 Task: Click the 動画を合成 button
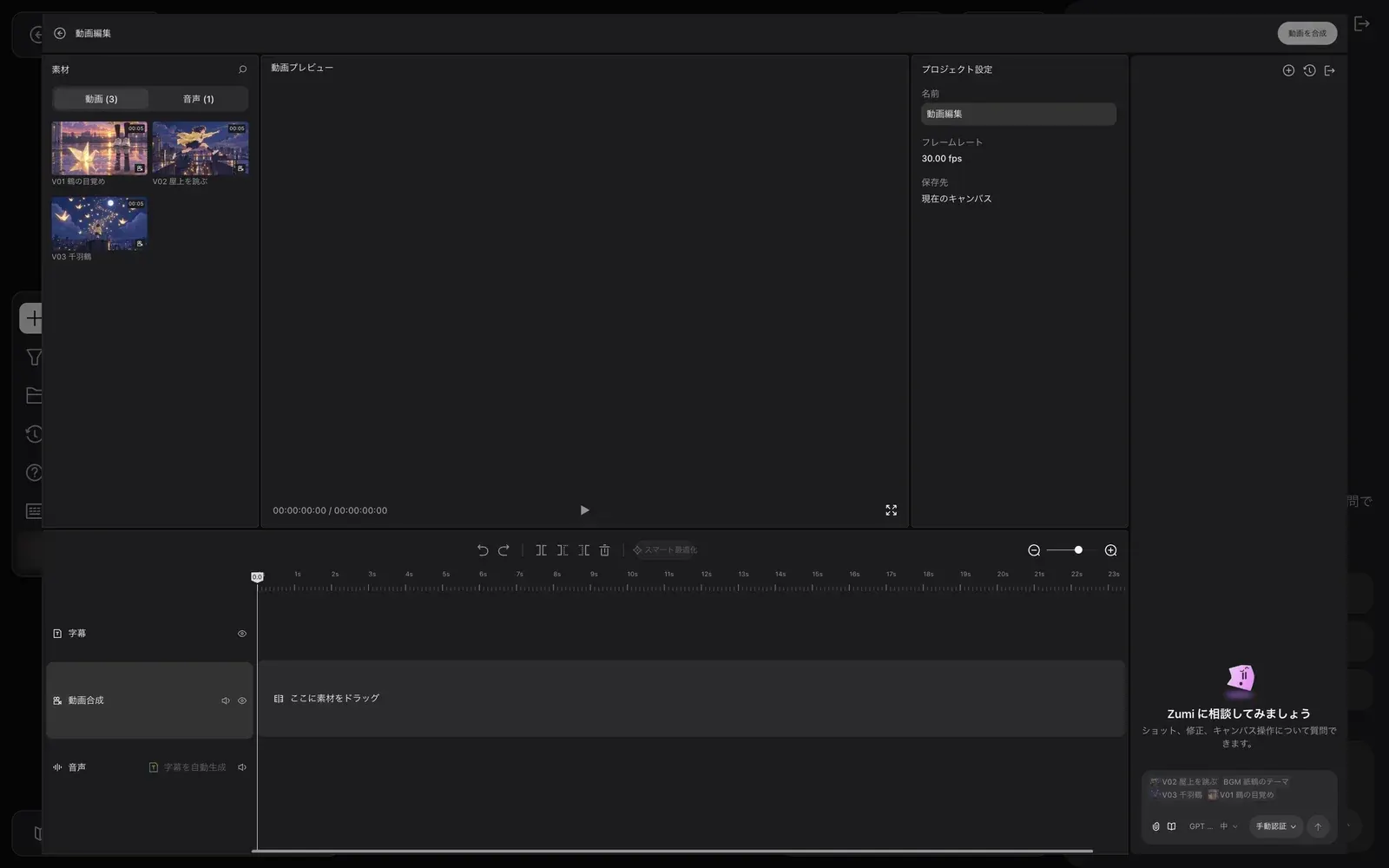click(x=1307, y=33)
